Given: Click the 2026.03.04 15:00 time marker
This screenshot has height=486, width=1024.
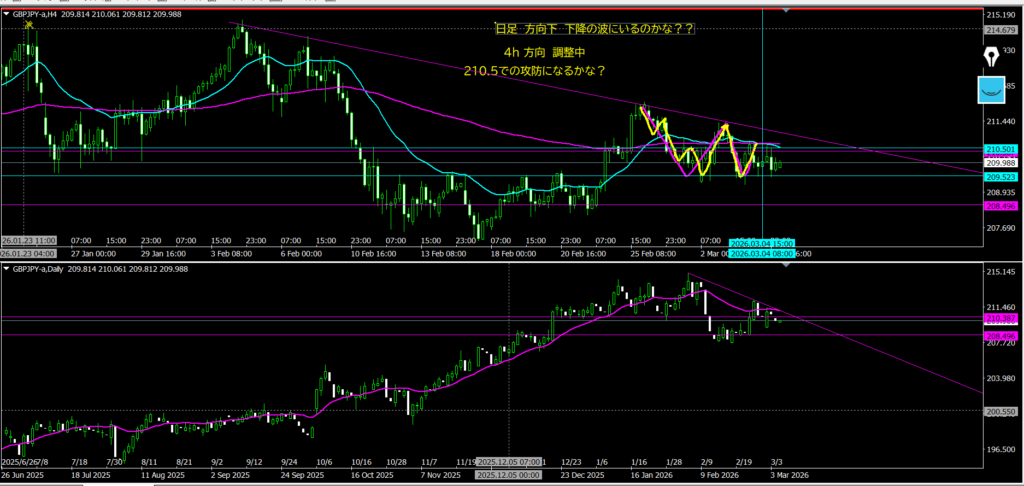Looking at the screenshot, I should pyautogui.click(x=762, y=243).
